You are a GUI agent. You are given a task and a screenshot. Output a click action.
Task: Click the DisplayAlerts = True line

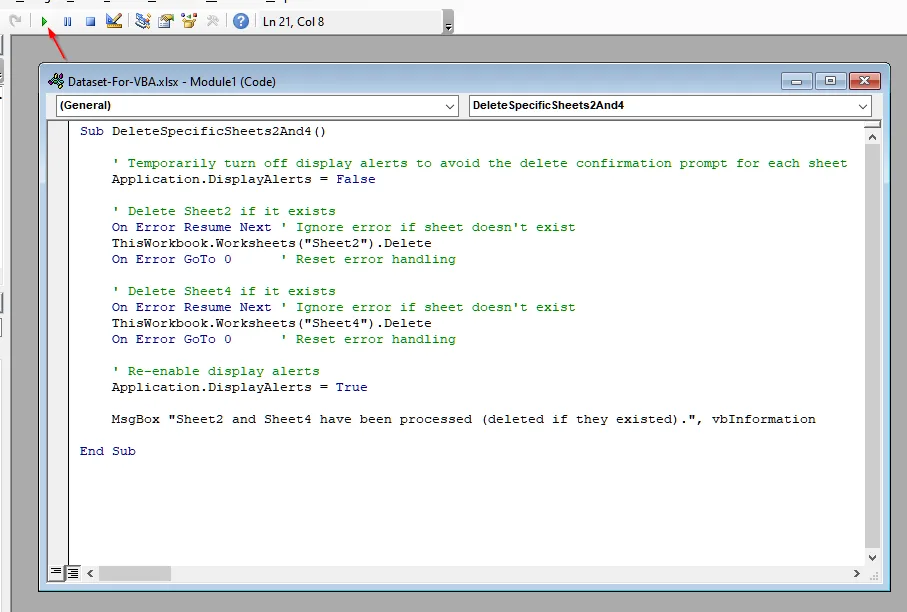(239, 387)
